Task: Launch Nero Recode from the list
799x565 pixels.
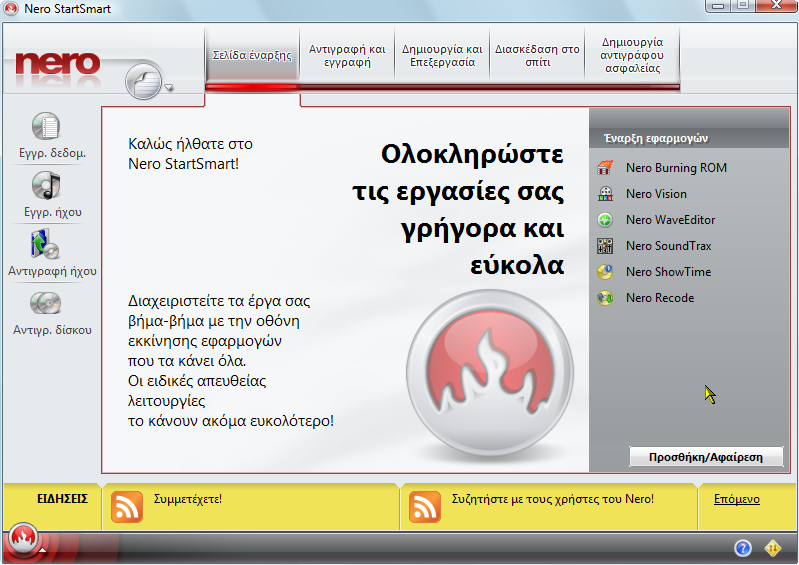Action: point(660,298)
